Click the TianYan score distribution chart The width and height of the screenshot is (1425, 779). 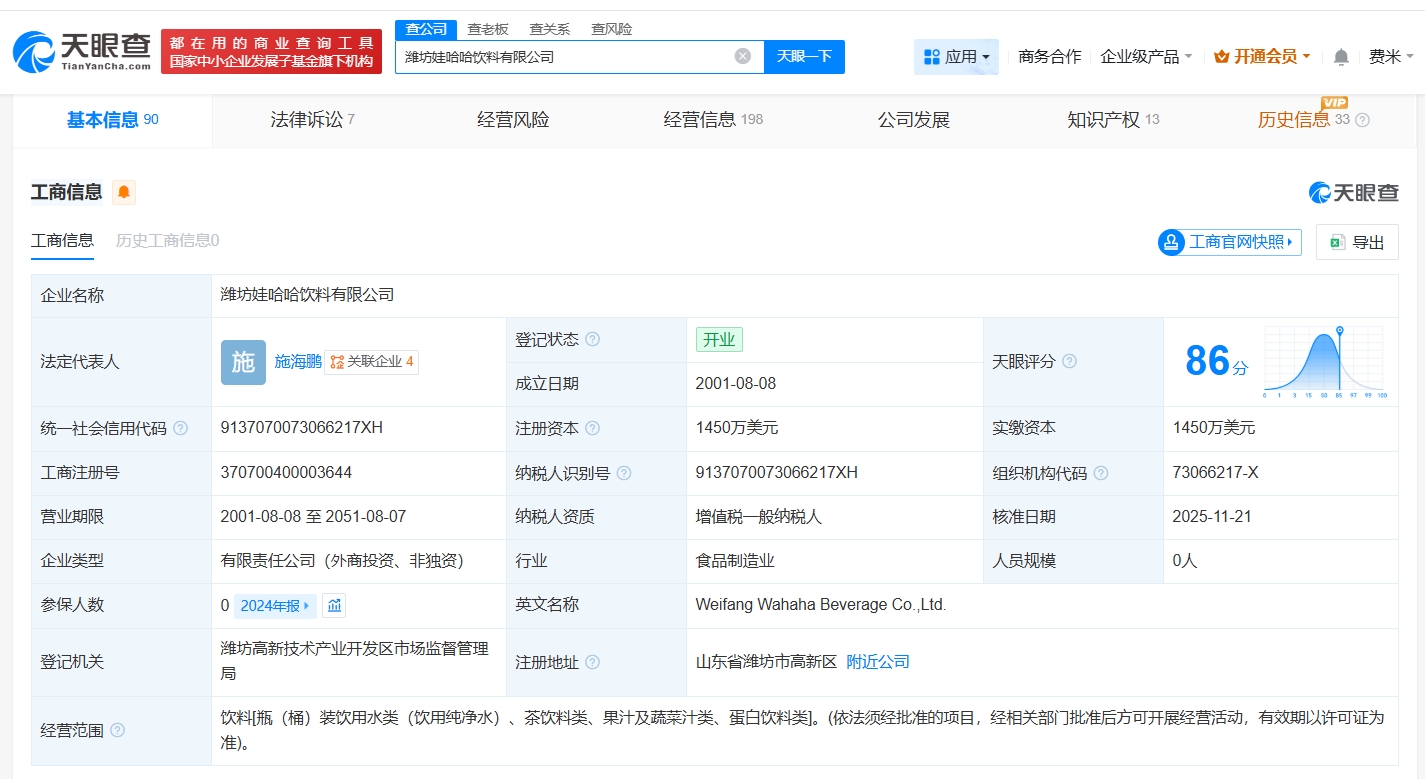point(1323,361)
